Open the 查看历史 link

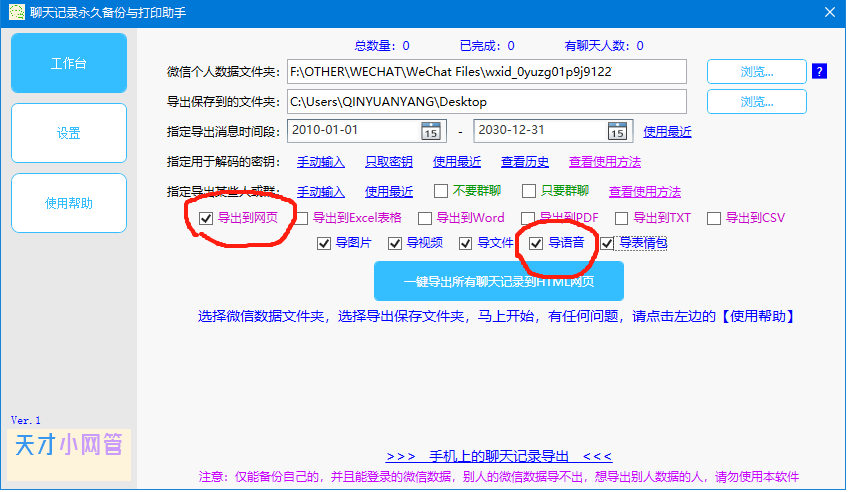tap(525, 162)
